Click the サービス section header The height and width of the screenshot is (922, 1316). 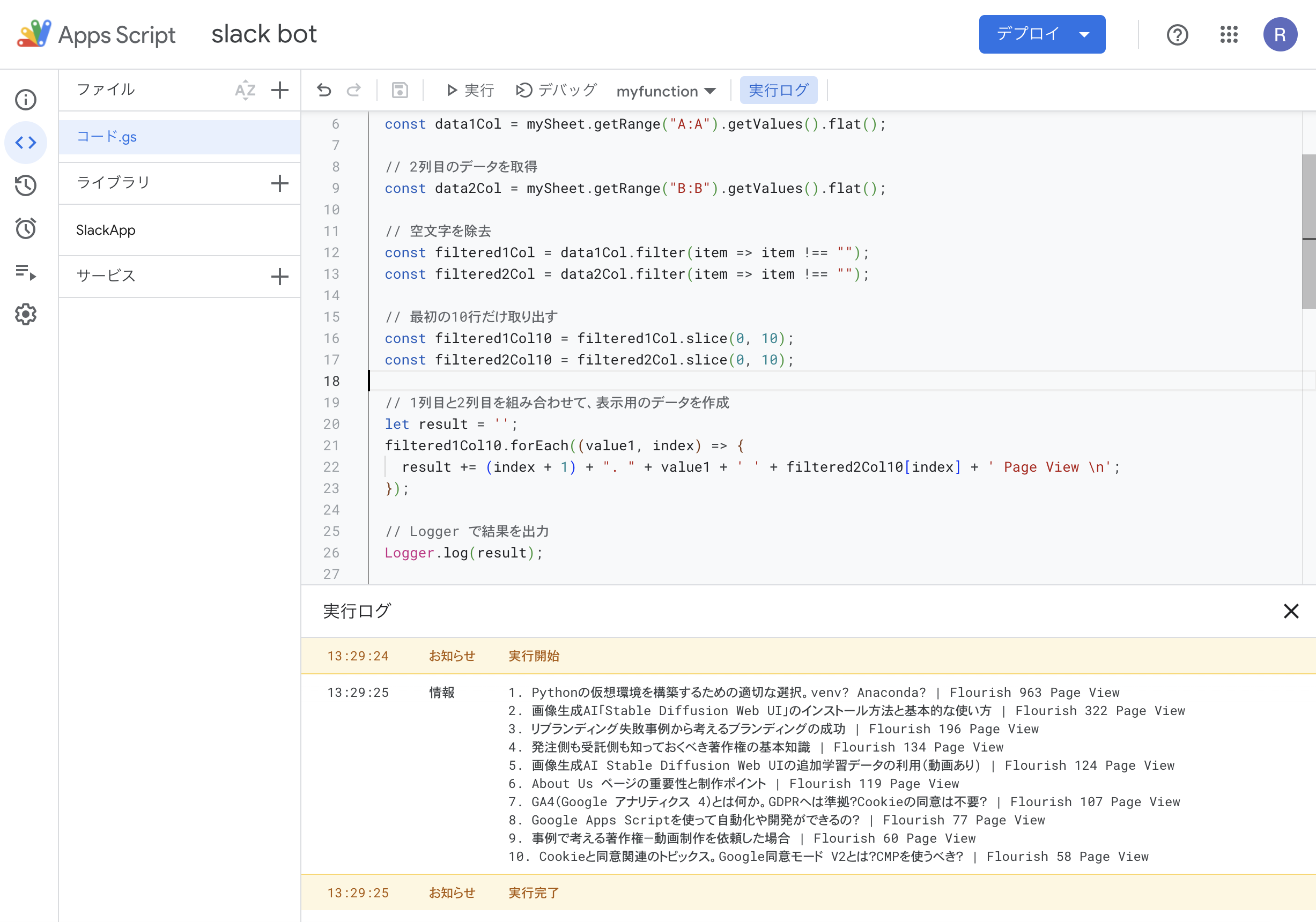click(x=106, y=276)
